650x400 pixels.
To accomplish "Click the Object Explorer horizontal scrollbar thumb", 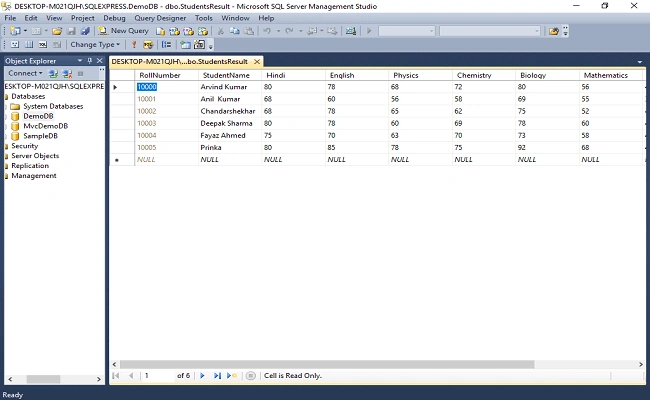I will coord(44,379).
